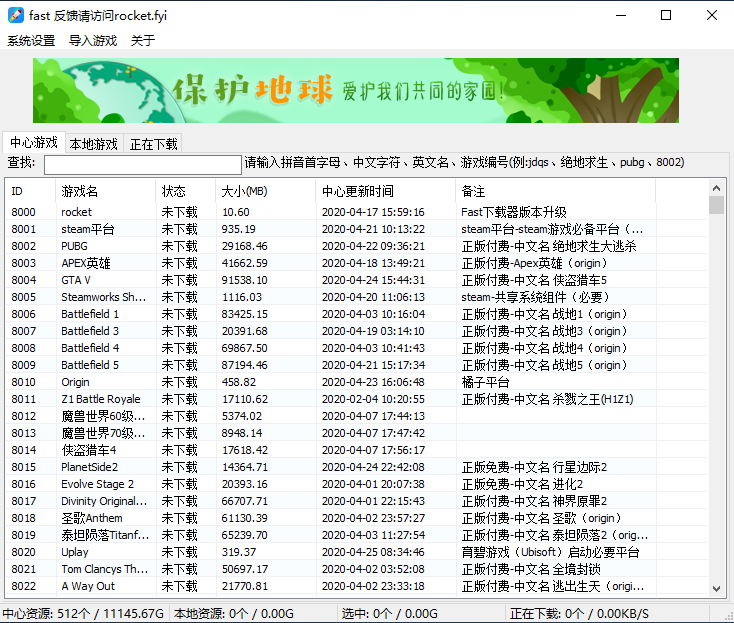
Task: Maximize the fast window
Action: tap(666, 15)
